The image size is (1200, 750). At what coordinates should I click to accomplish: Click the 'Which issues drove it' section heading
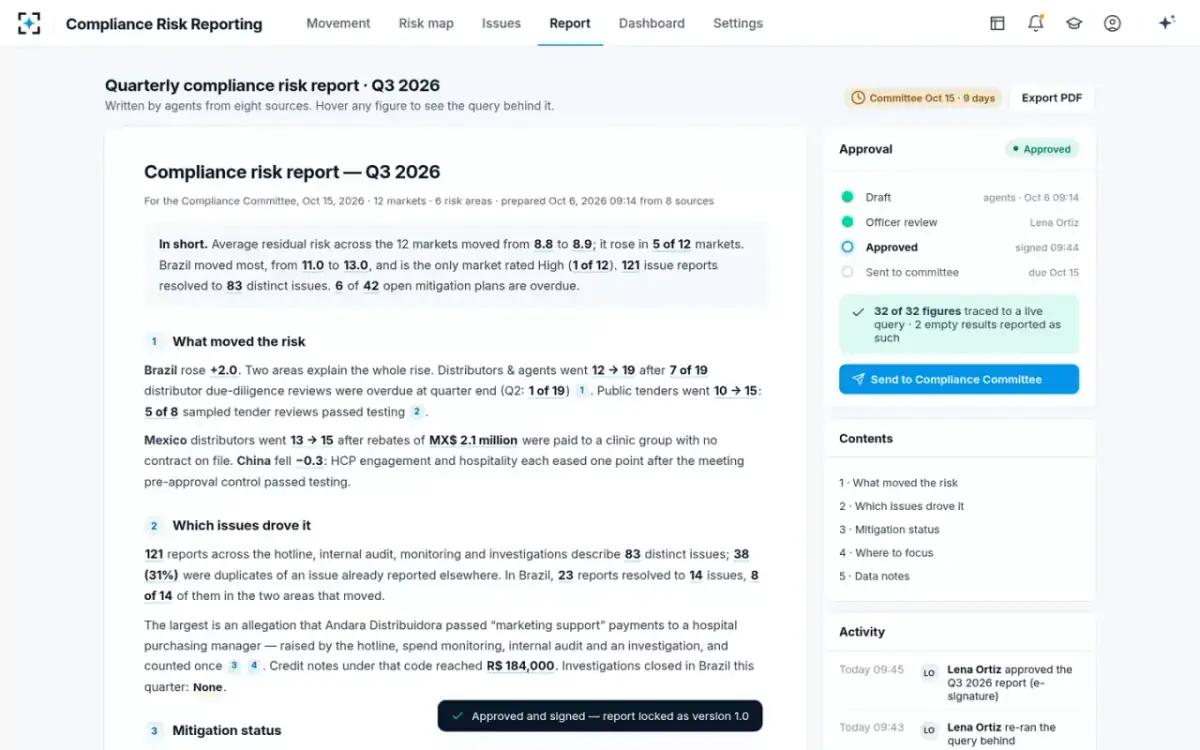click(242, 525)
